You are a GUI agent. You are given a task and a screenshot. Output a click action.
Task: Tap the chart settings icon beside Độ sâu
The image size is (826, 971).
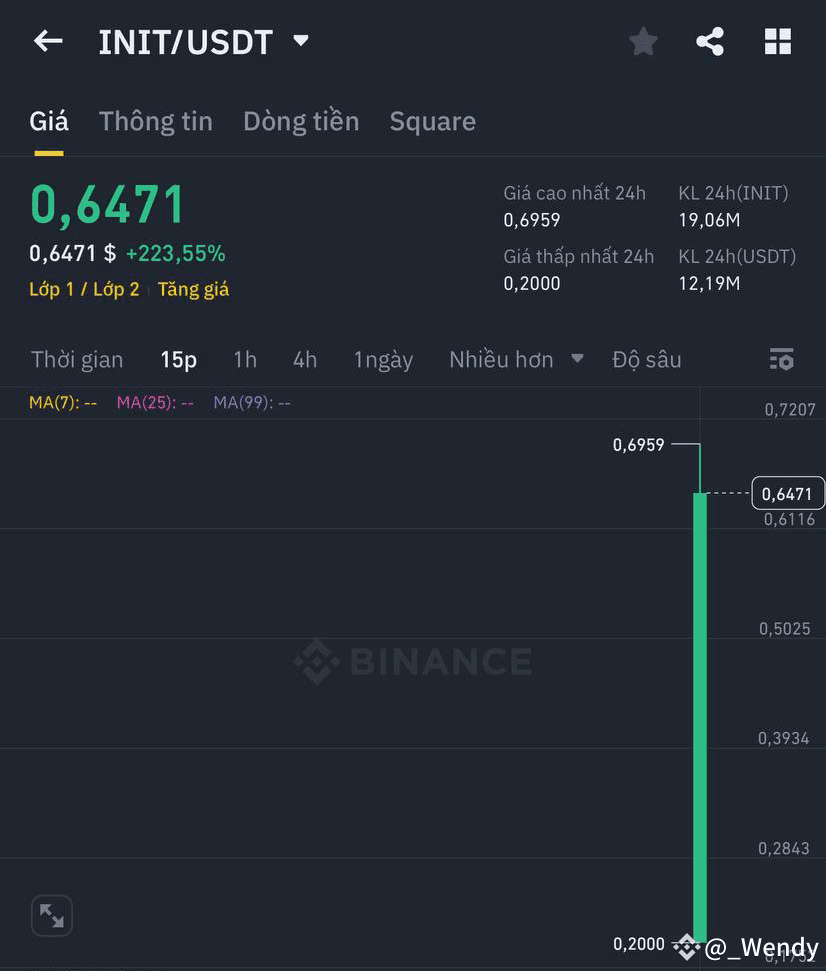click(781, 359)
